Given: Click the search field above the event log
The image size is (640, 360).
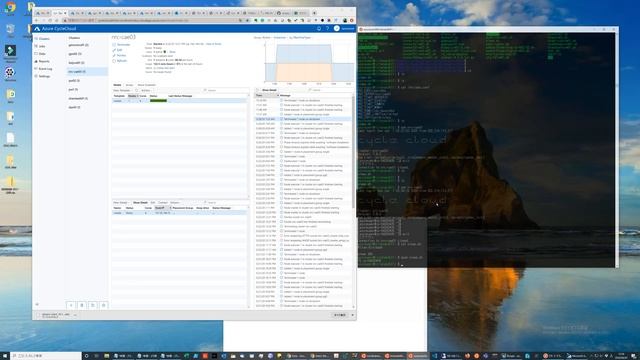Looking at the screenshot, I should click(x=330, y=90).
